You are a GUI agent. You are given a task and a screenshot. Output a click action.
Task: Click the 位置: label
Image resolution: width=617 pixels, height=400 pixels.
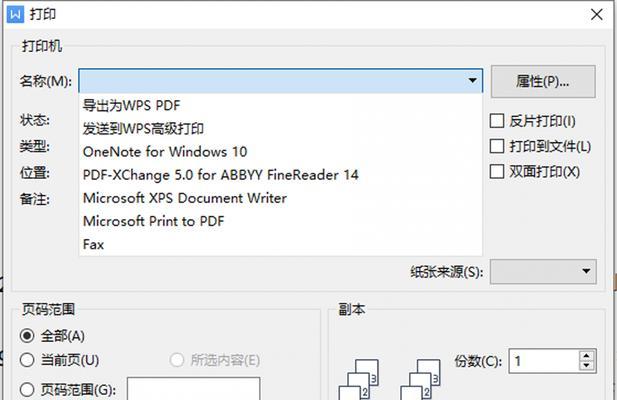coord(35,173)
